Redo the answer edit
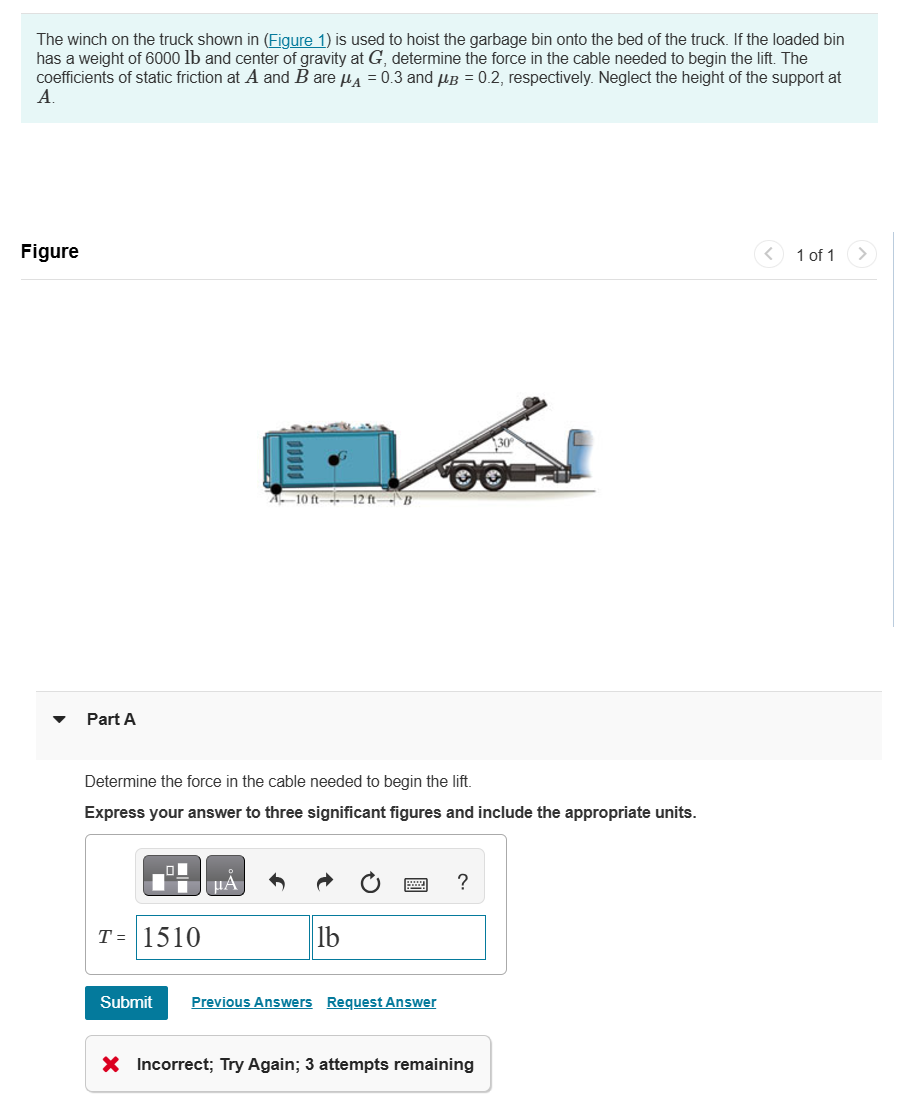The width and height of the screenshot is (902, 1107). pos(324,882)
